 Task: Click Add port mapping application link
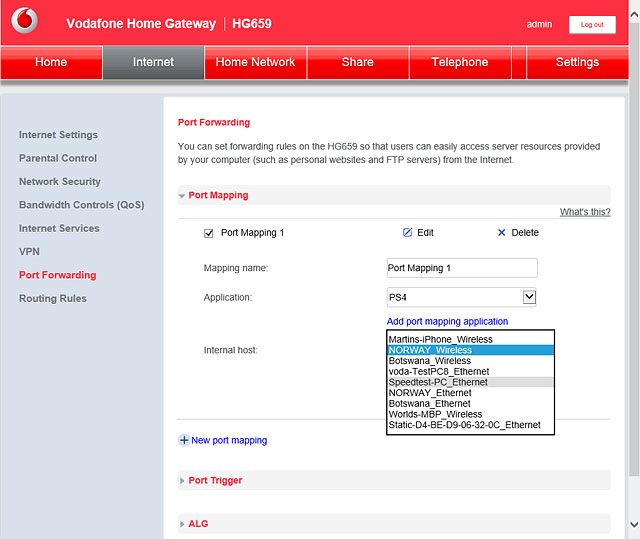pyautogui.click(x=447, y=322)
